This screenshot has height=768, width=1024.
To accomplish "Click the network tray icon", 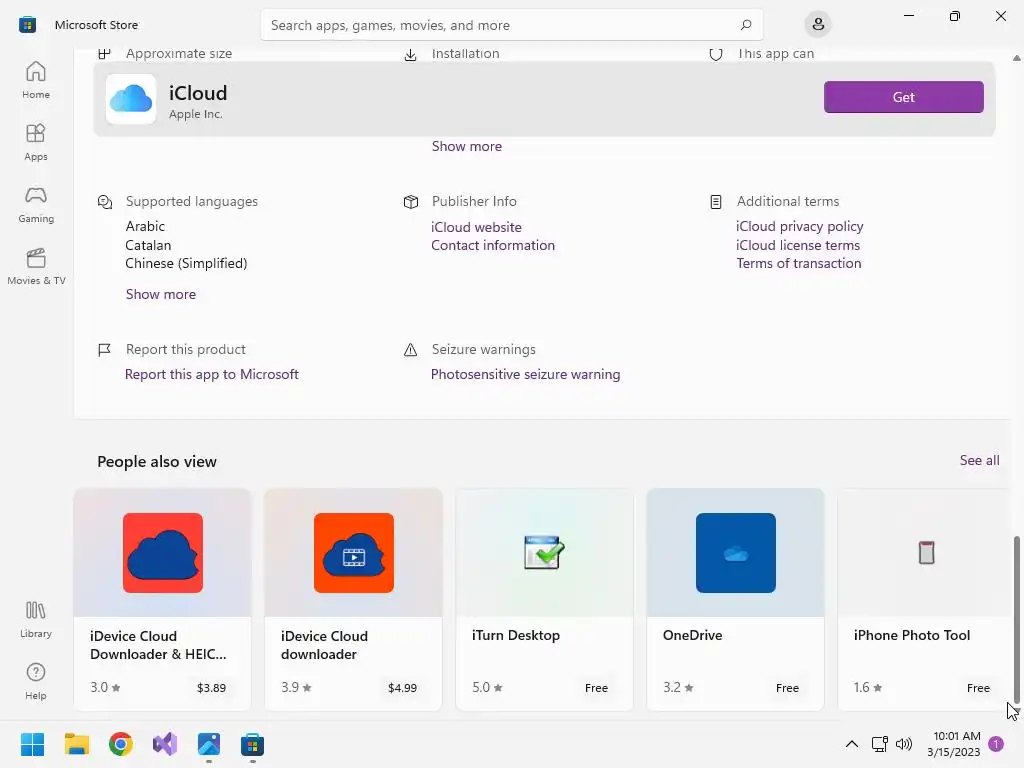I will pos(880,744).
